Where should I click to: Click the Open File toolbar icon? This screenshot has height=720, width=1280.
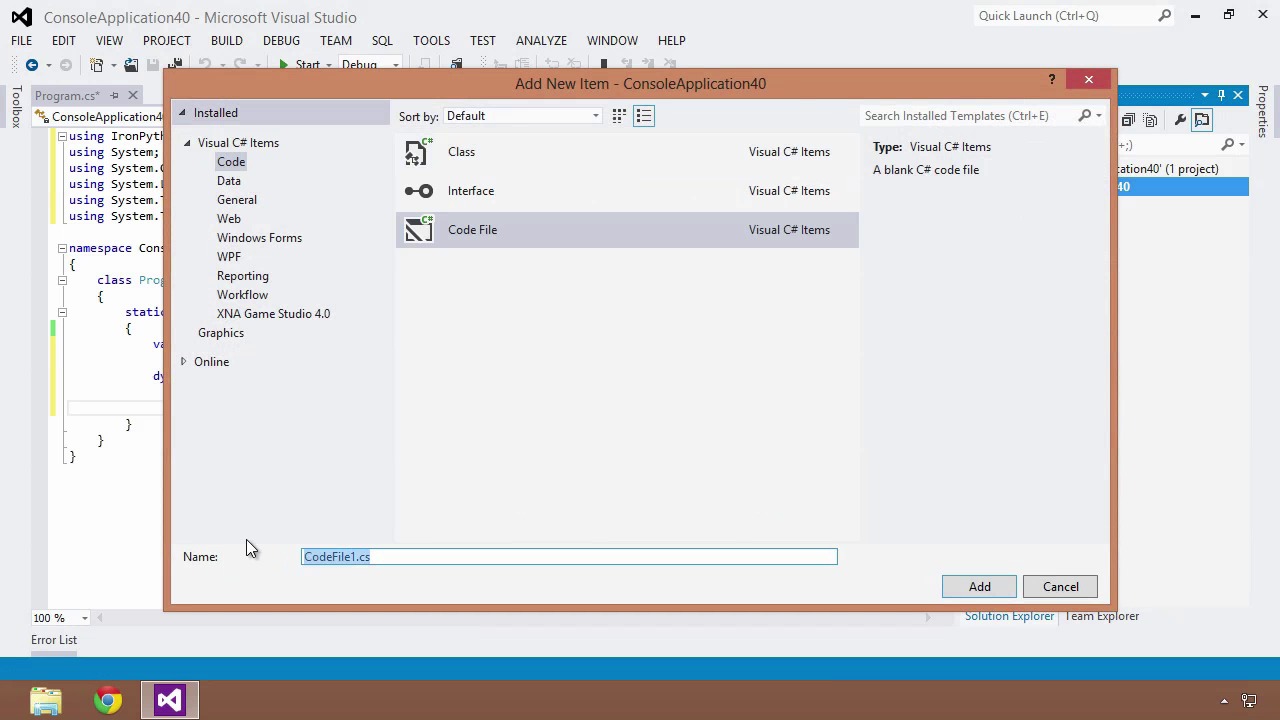point(131,65)
